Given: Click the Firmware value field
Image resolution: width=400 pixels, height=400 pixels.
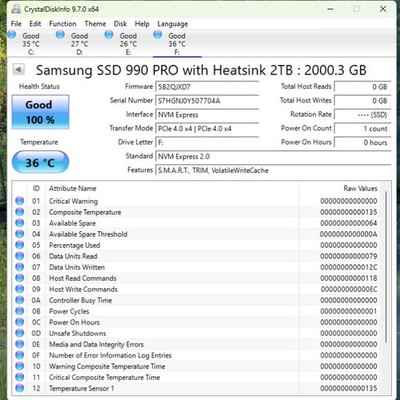Looking at the screenshot, I should [x=207, y=87].
